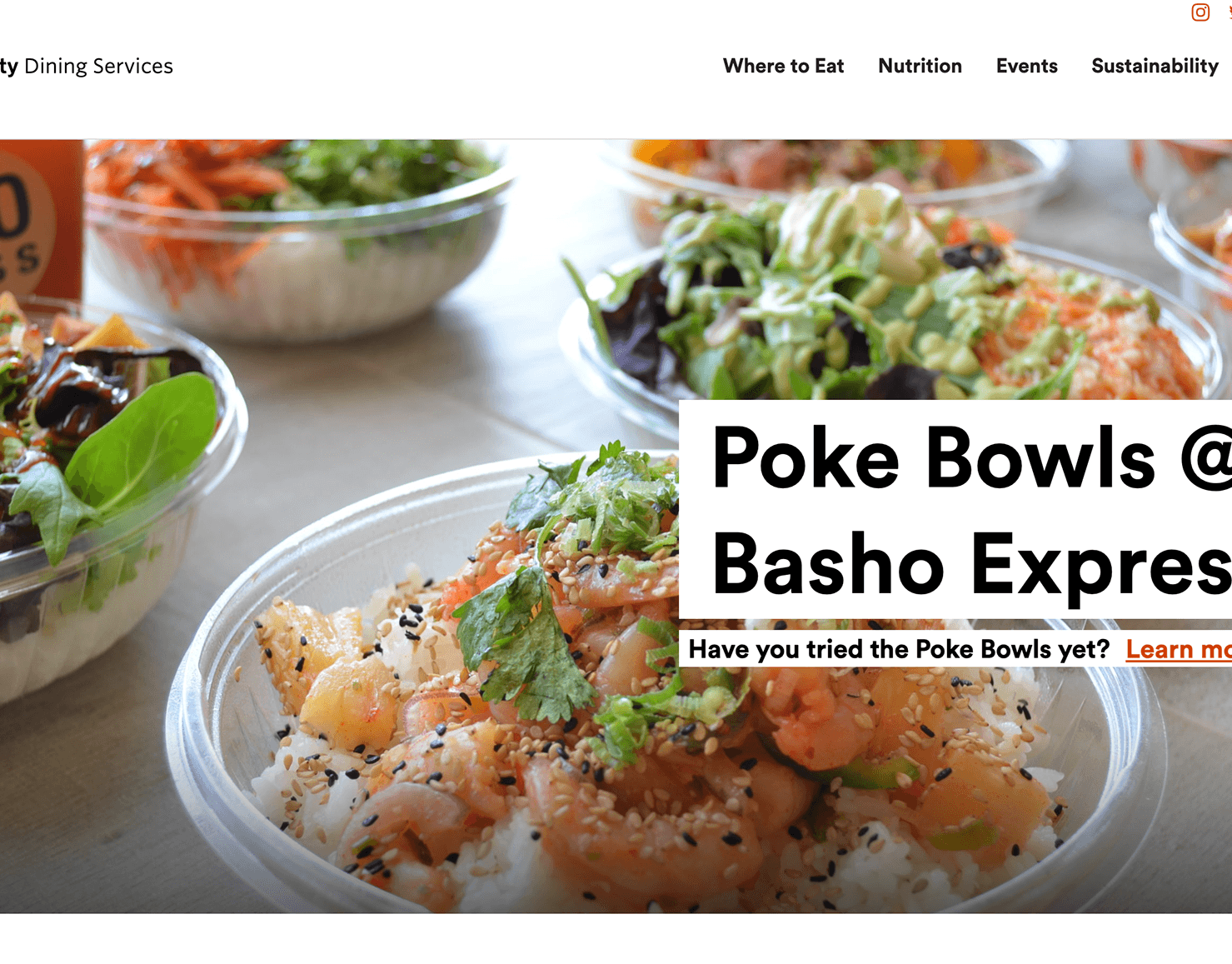The height and width of the screenshot is (964, 1232).
Task: Open the Events navigation item
Action: click(x=1026, y=66)
